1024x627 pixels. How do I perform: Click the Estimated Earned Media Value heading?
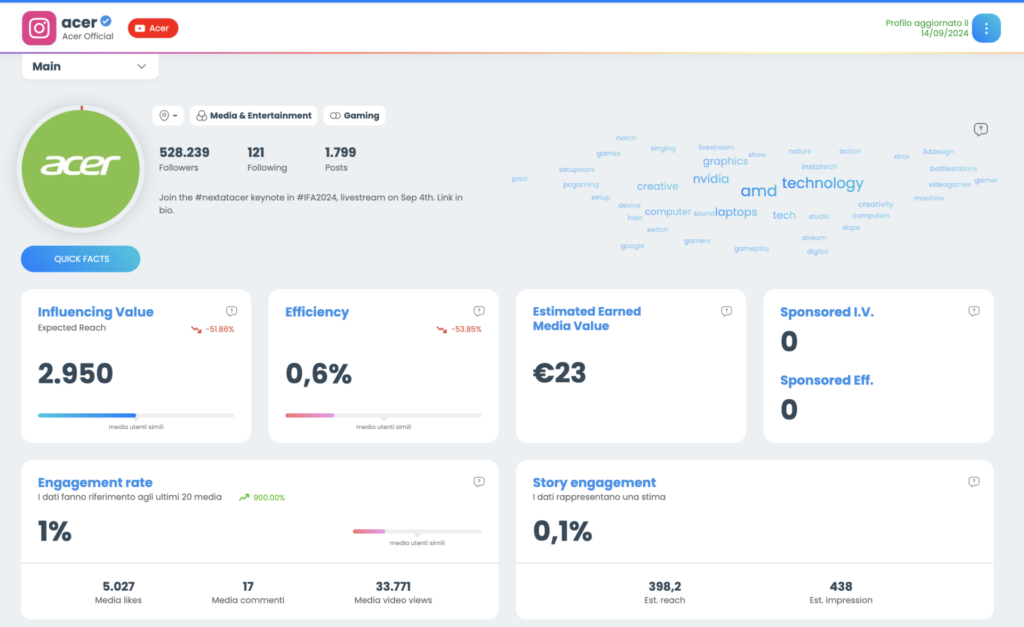[586, 319]
